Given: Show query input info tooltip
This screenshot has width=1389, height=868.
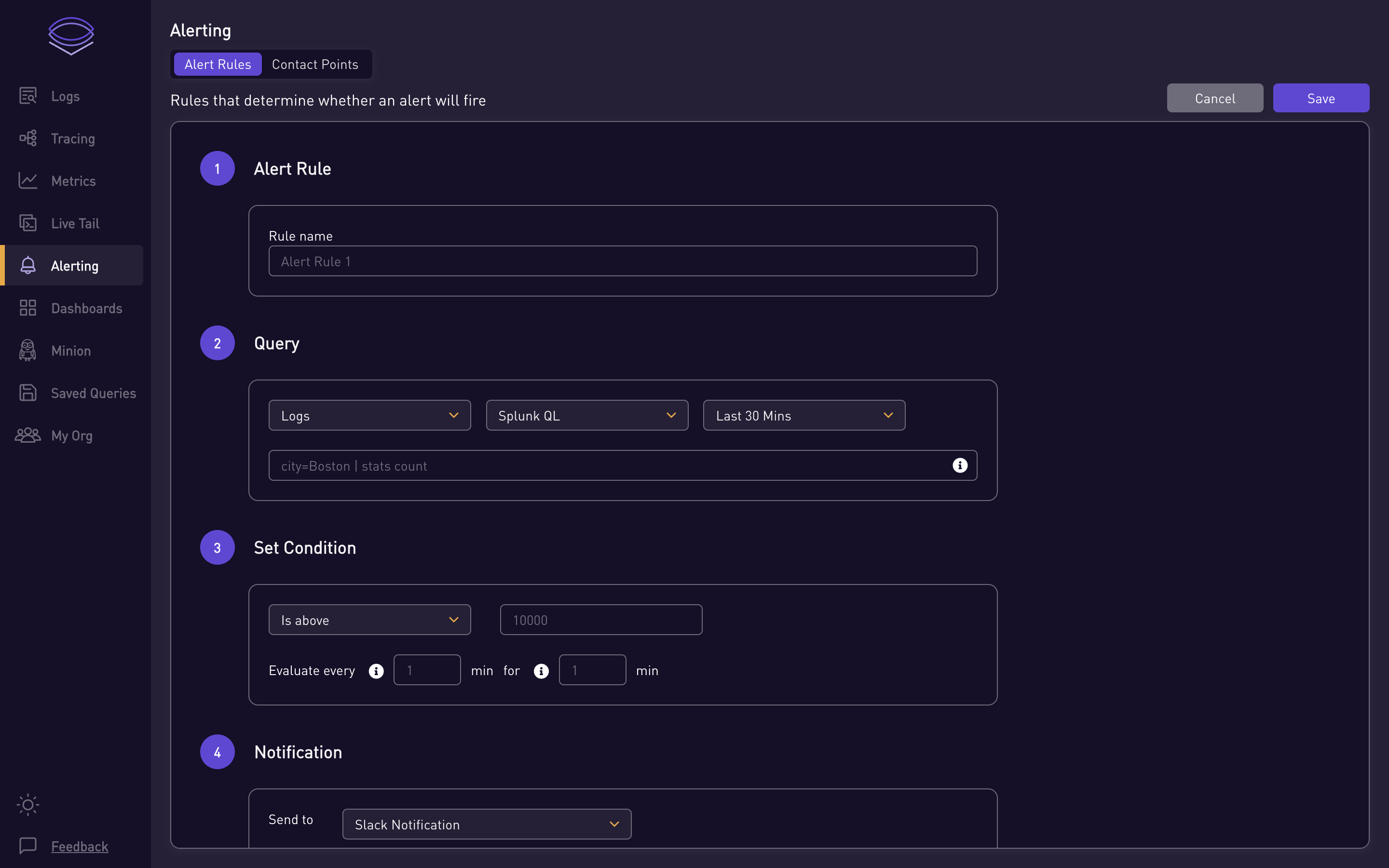Looking at the screenshot, I should (960, 465).
